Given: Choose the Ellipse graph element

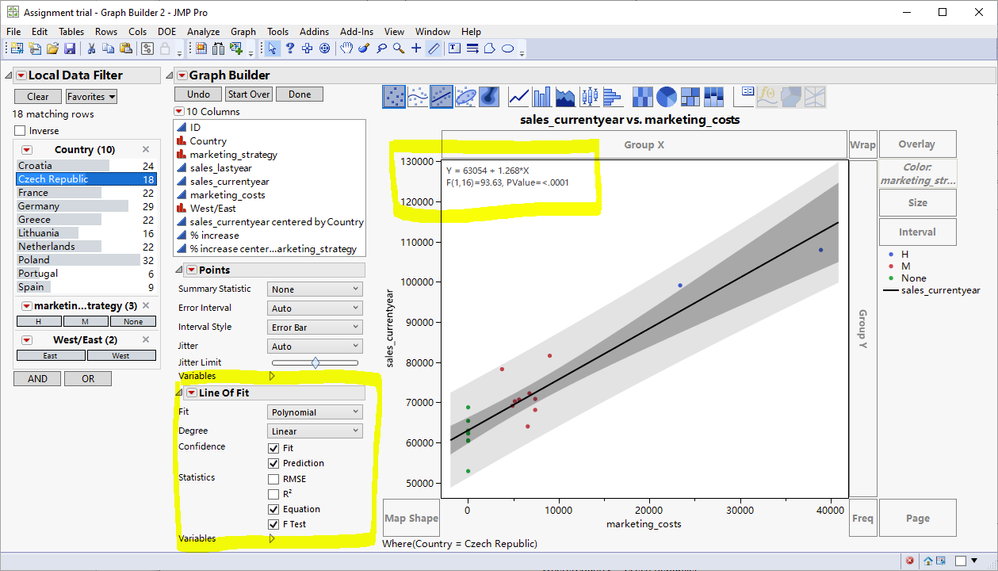Looking at the screenshot, I should click(x=465, y=96).
